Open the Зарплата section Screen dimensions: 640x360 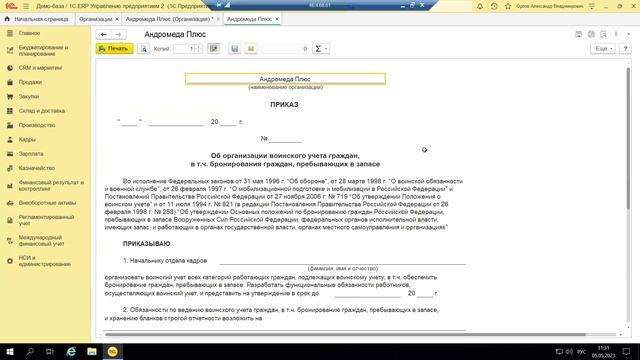coord(31,153)
